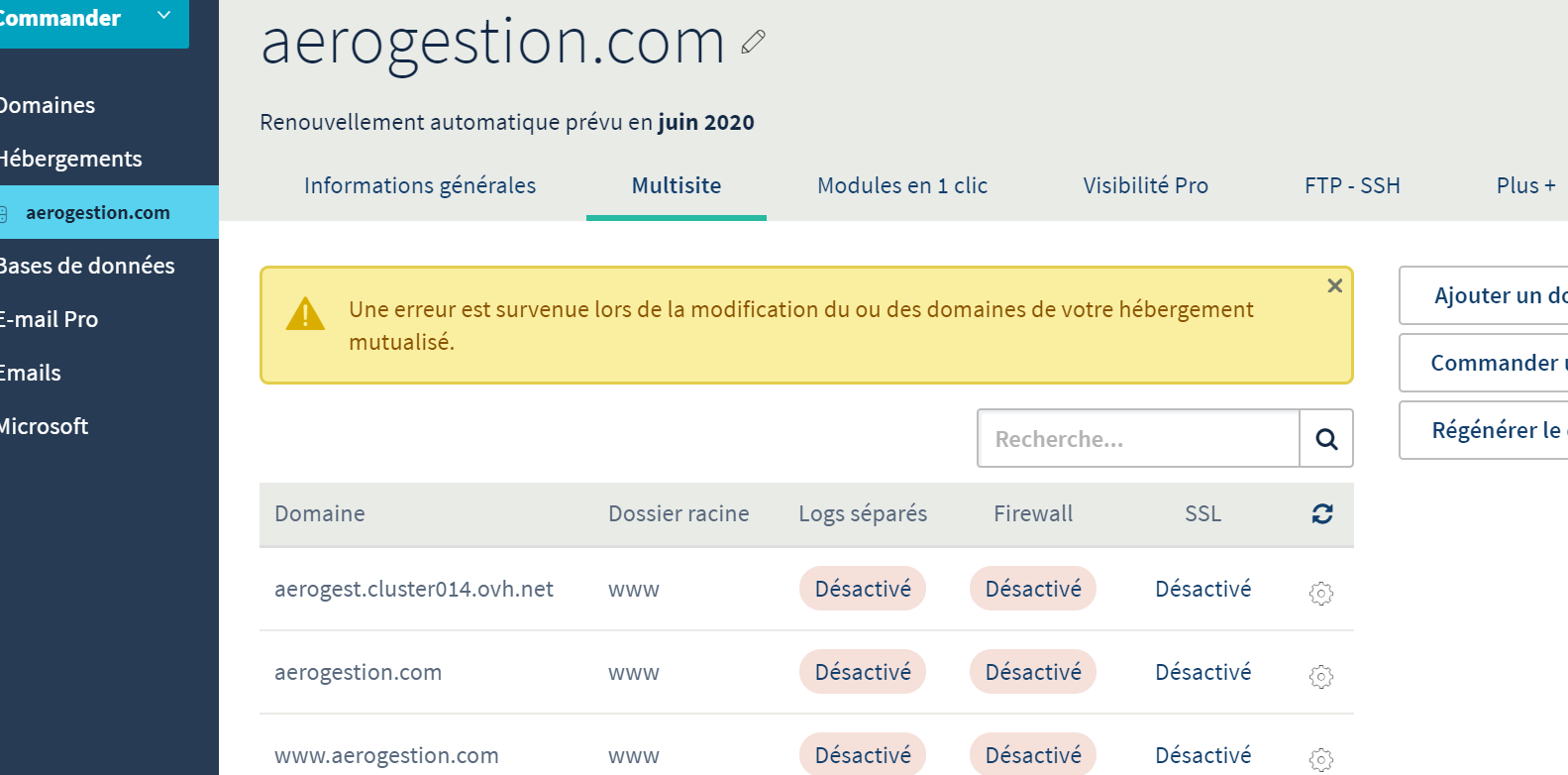Click Firewall Désactivé badge for aerogestion.com

coord(1032,672)
